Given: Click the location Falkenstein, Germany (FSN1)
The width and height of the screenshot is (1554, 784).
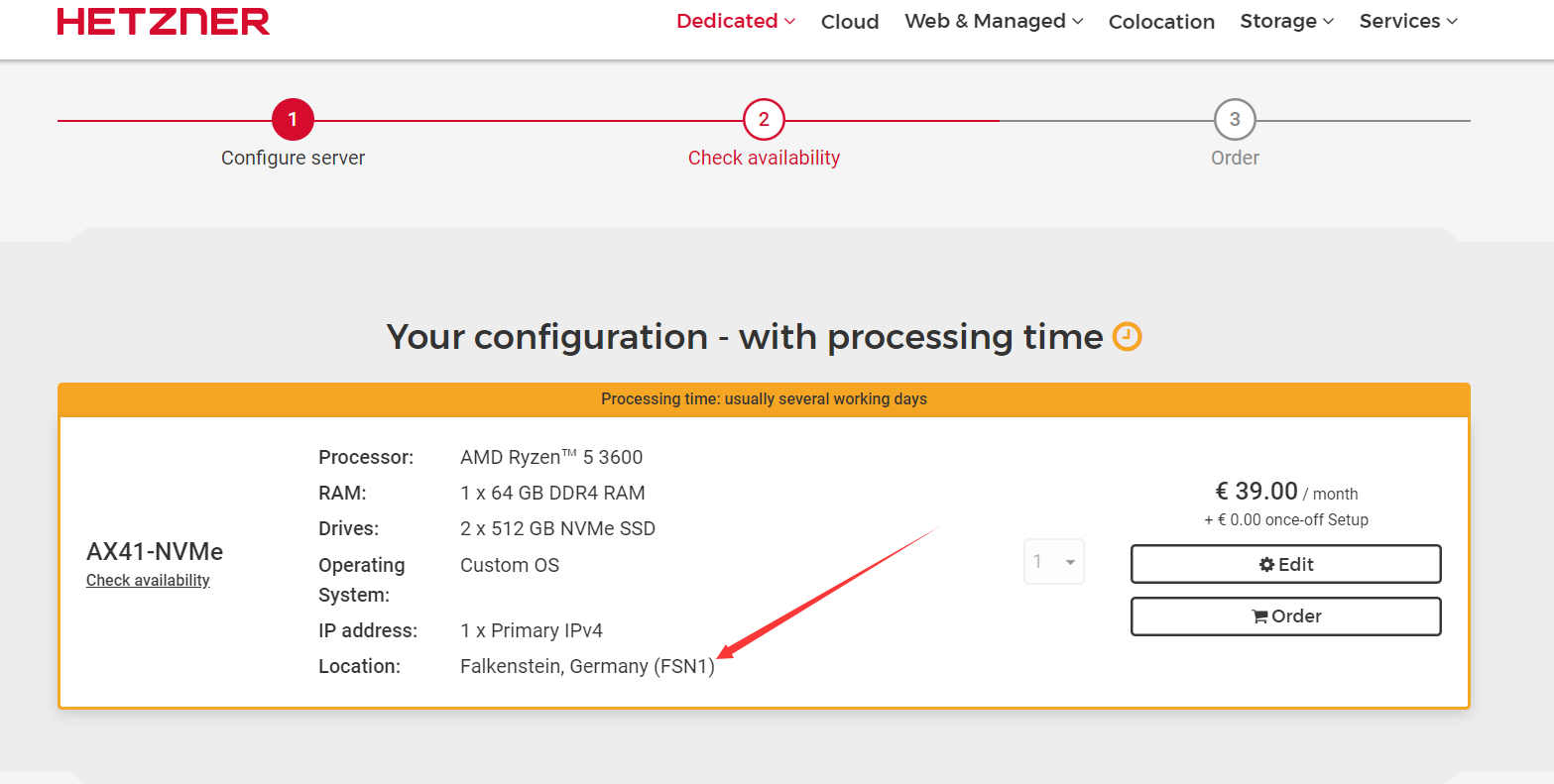Looking at the screenshot, I should 587,666.
